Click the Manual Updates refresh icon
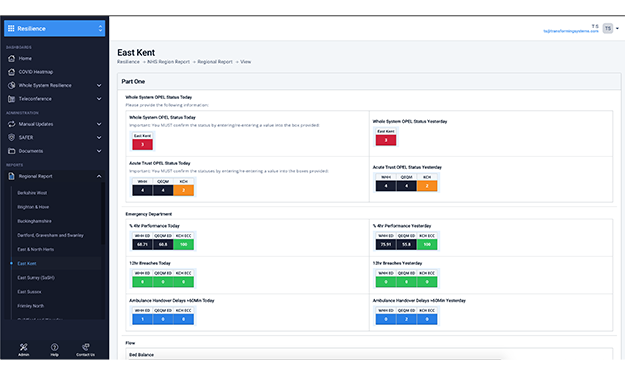Image resolution: width=625 pixels, height=375 pixels. pyautogui.click(x=12, y=124)
